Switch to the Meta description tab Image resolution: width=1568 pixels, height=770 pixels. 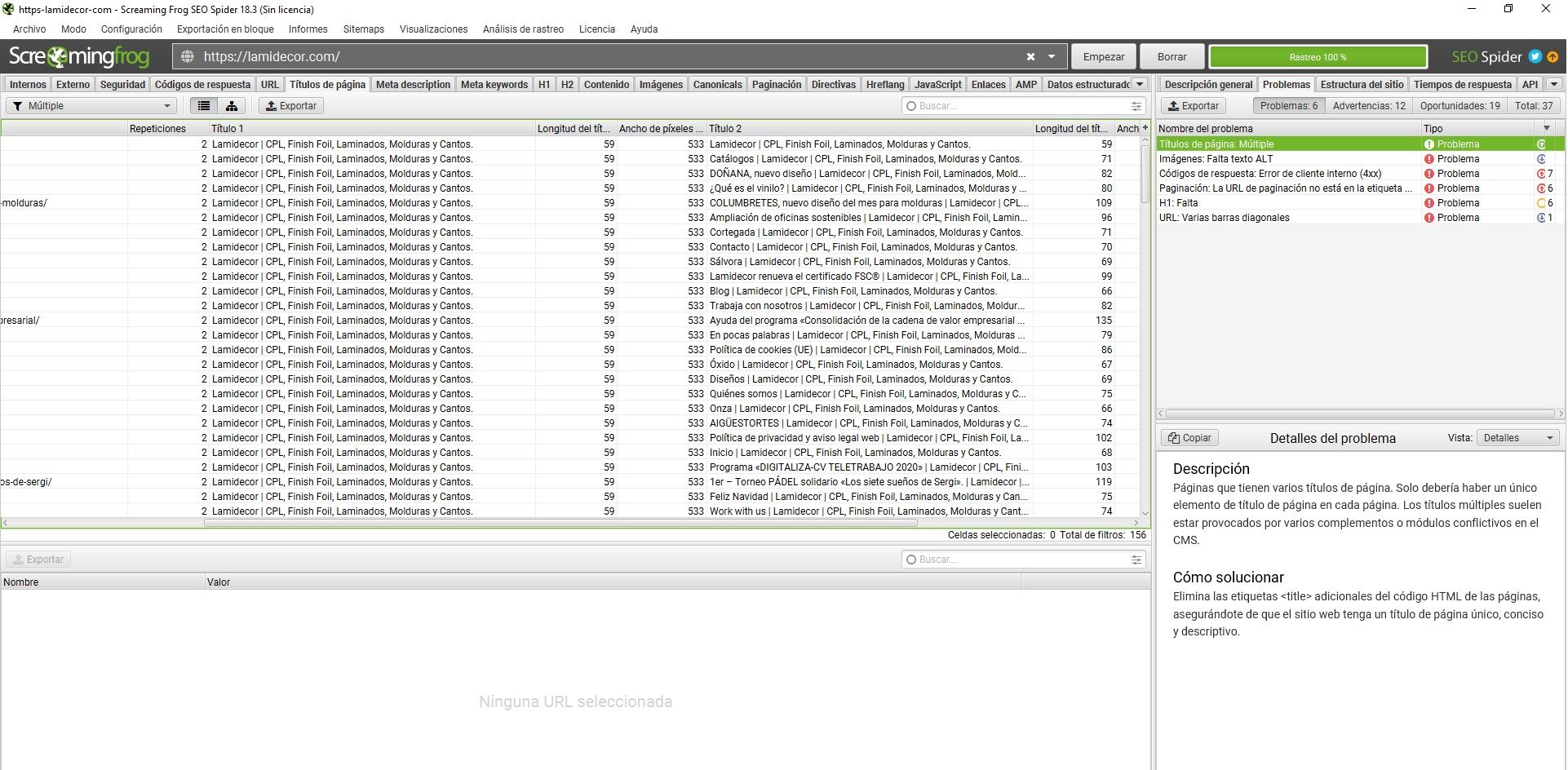point(413,84)
